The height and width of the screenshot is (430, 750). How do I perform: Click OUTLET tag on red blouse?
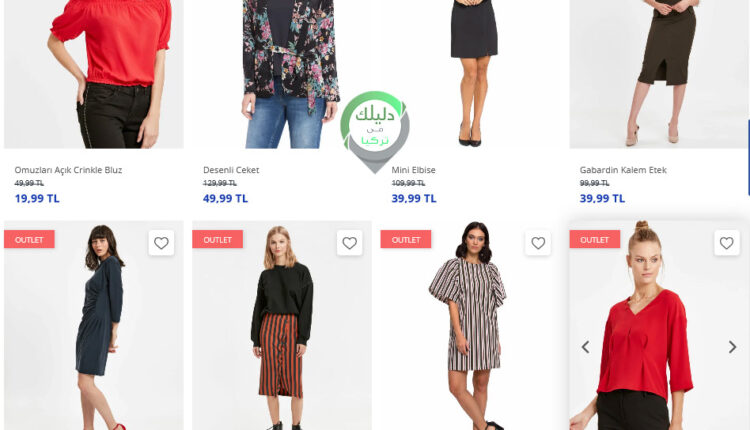click(x=595, y=239)
